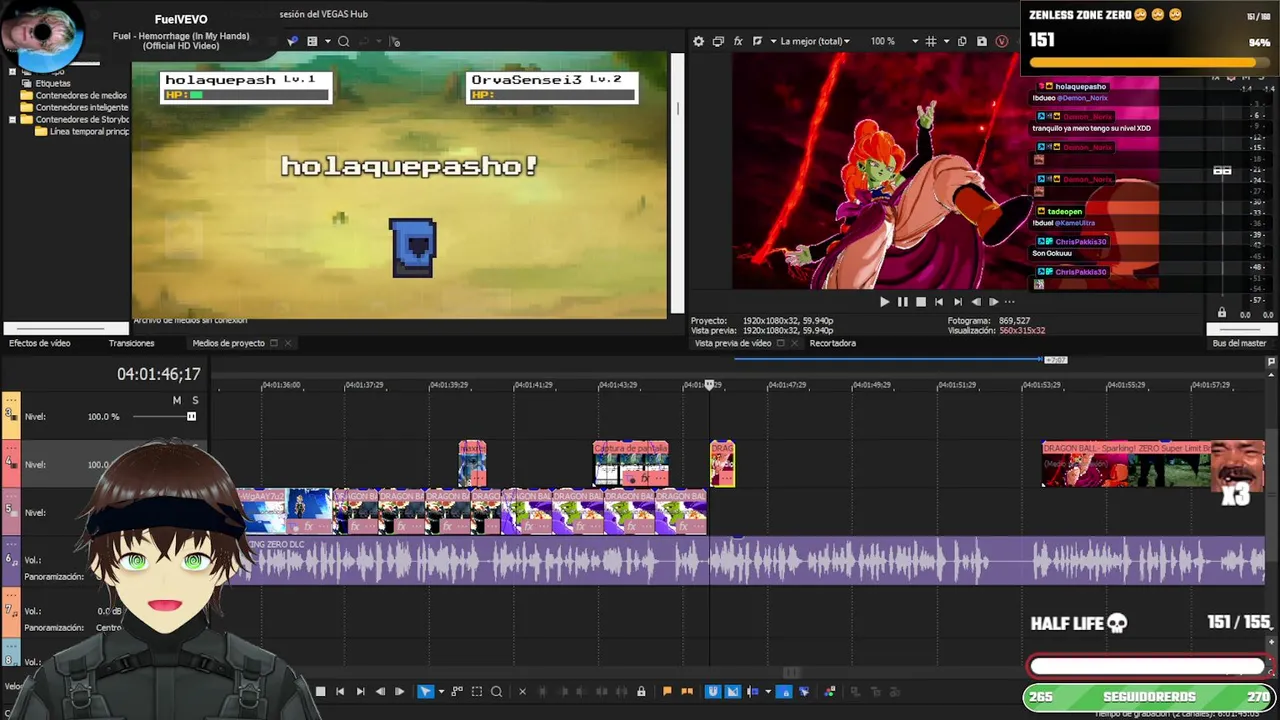Click Delete X icon in timeline toolbar
This screenshot has width=1280, height=720.
tap(522, 691)
